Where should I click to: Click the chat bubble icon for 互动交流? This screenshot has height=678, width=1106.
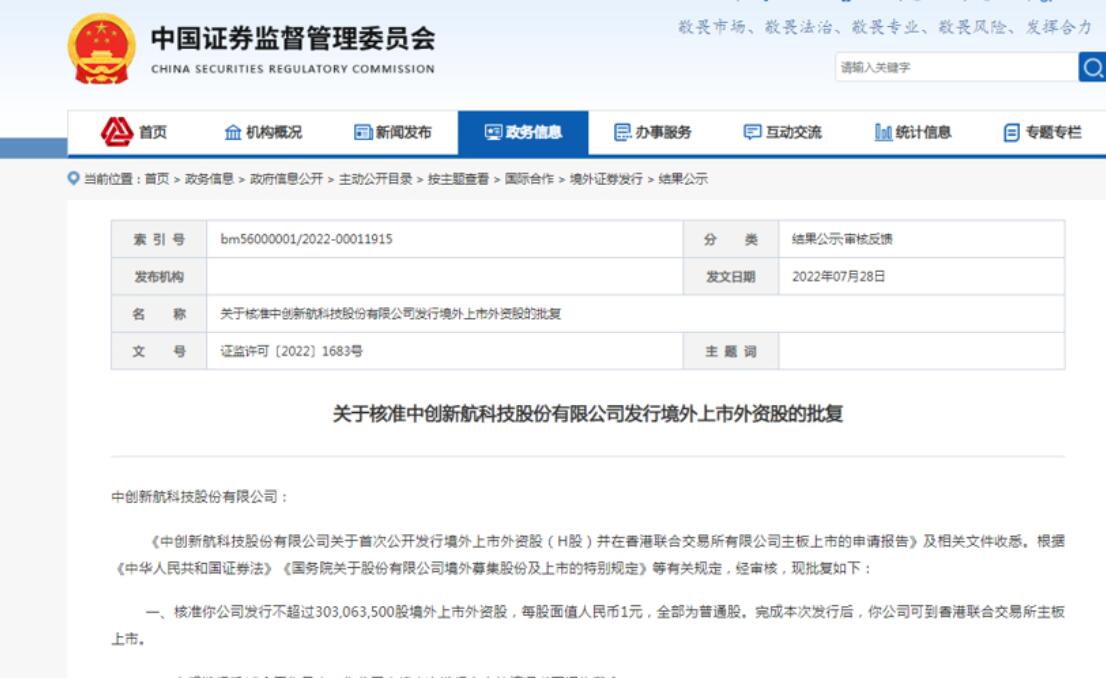pyautogui.click(x=753, y=132)
